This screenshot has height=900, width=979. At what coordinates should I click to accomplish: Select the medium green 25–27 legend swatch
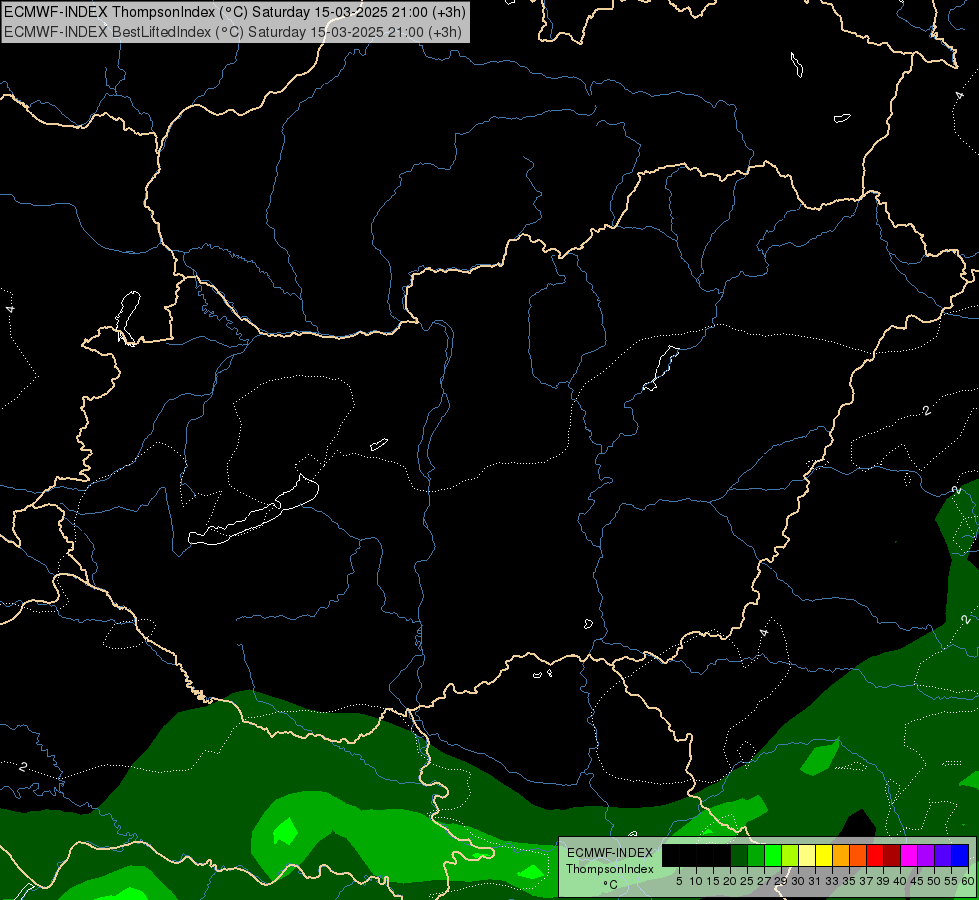point(756,855)
